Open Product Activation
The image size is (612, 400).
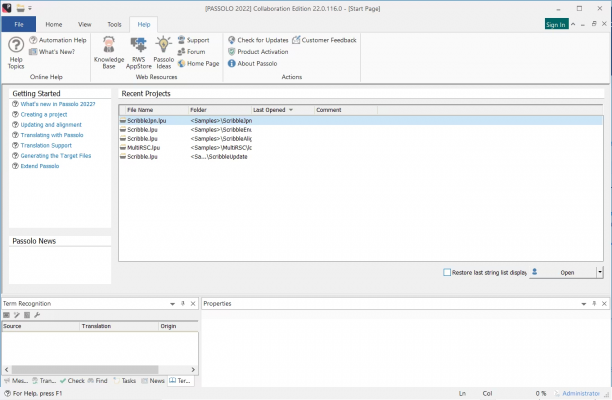[258, 52]
